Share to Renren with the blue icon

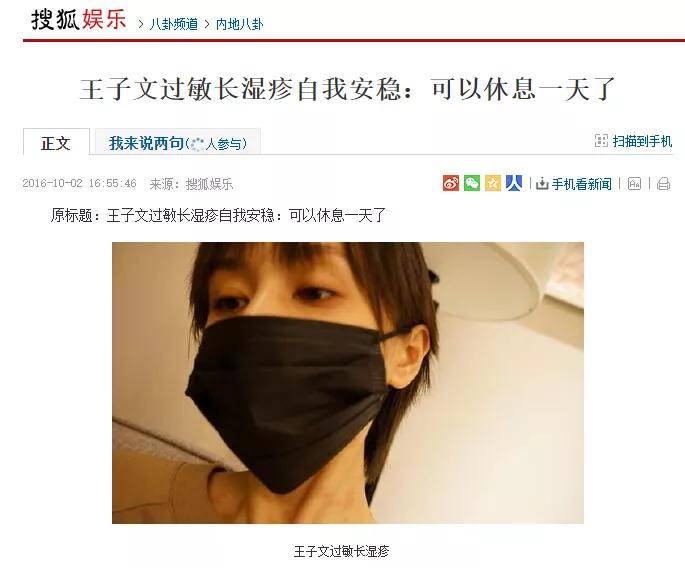(x=514, y=183)
